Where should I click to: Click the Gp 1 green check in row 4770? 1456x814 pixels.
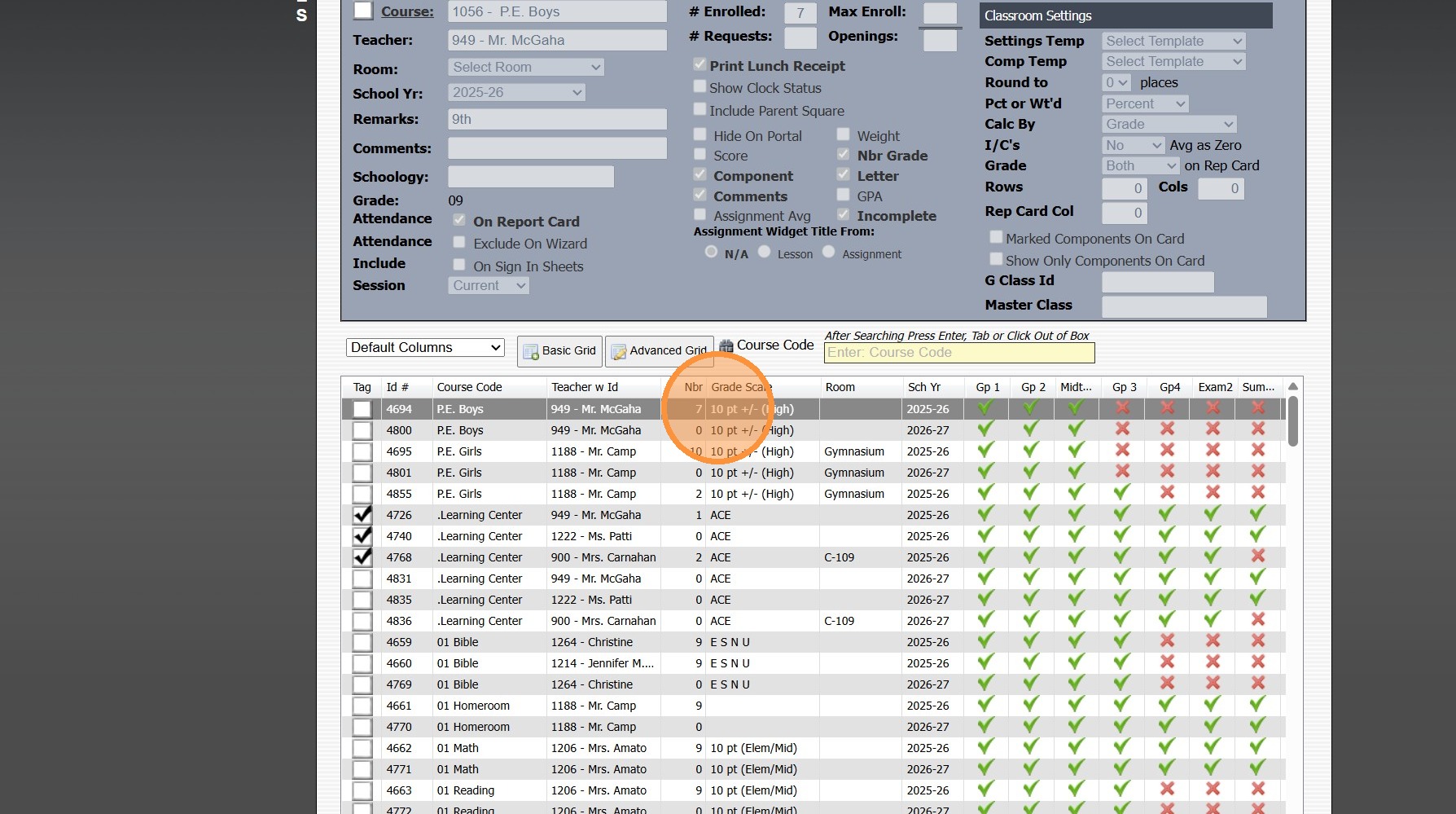985,725
